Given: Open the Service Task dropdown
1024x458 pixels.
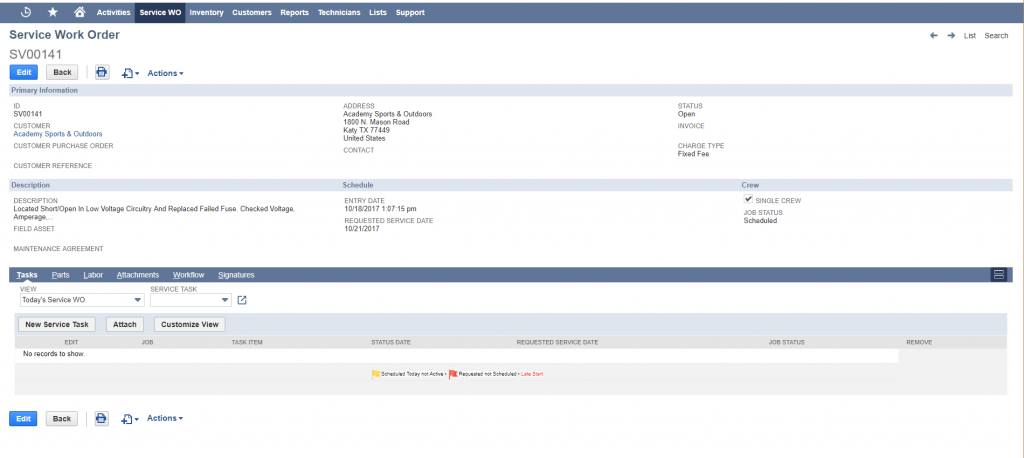Looking at the screenshot, I should pos(190,300).
